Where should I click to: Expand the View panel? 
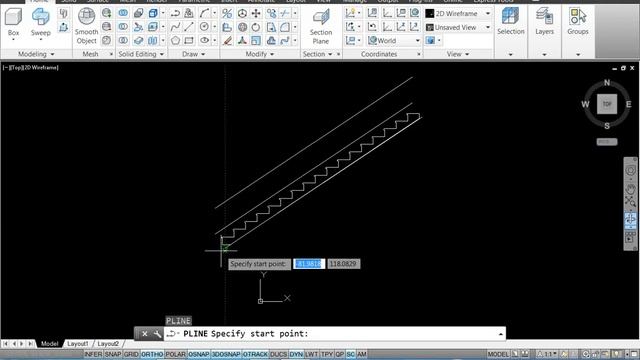tap(458, 54)
